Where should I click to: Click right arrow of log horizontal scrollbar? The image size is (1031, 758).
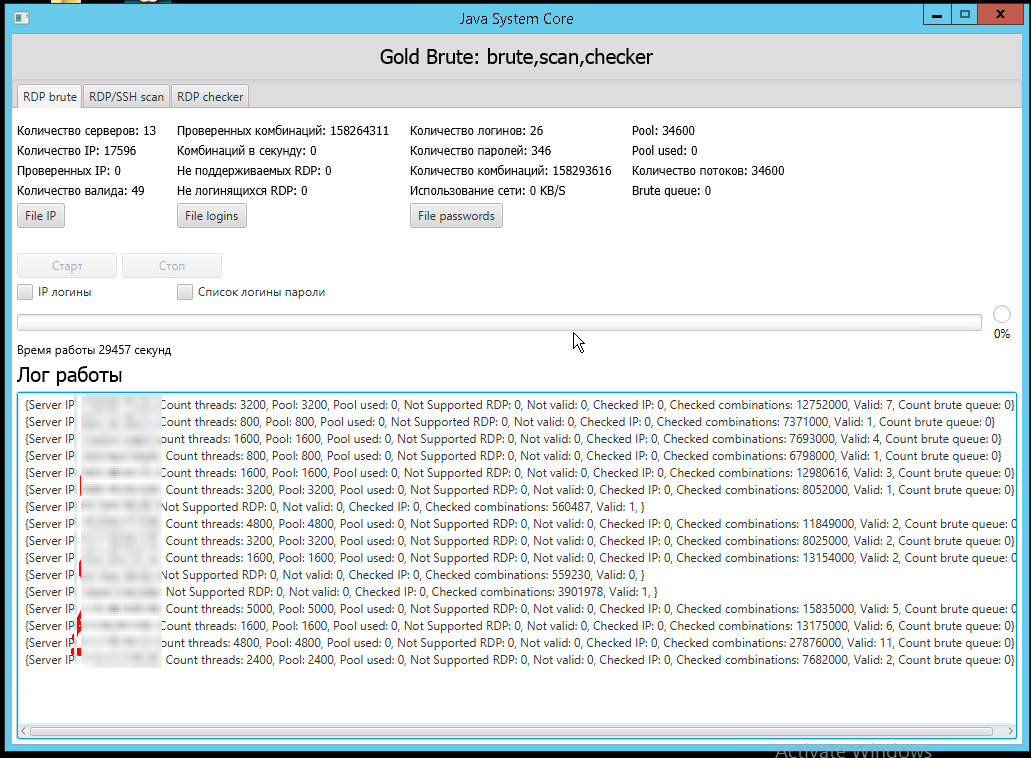(1011, 731)
